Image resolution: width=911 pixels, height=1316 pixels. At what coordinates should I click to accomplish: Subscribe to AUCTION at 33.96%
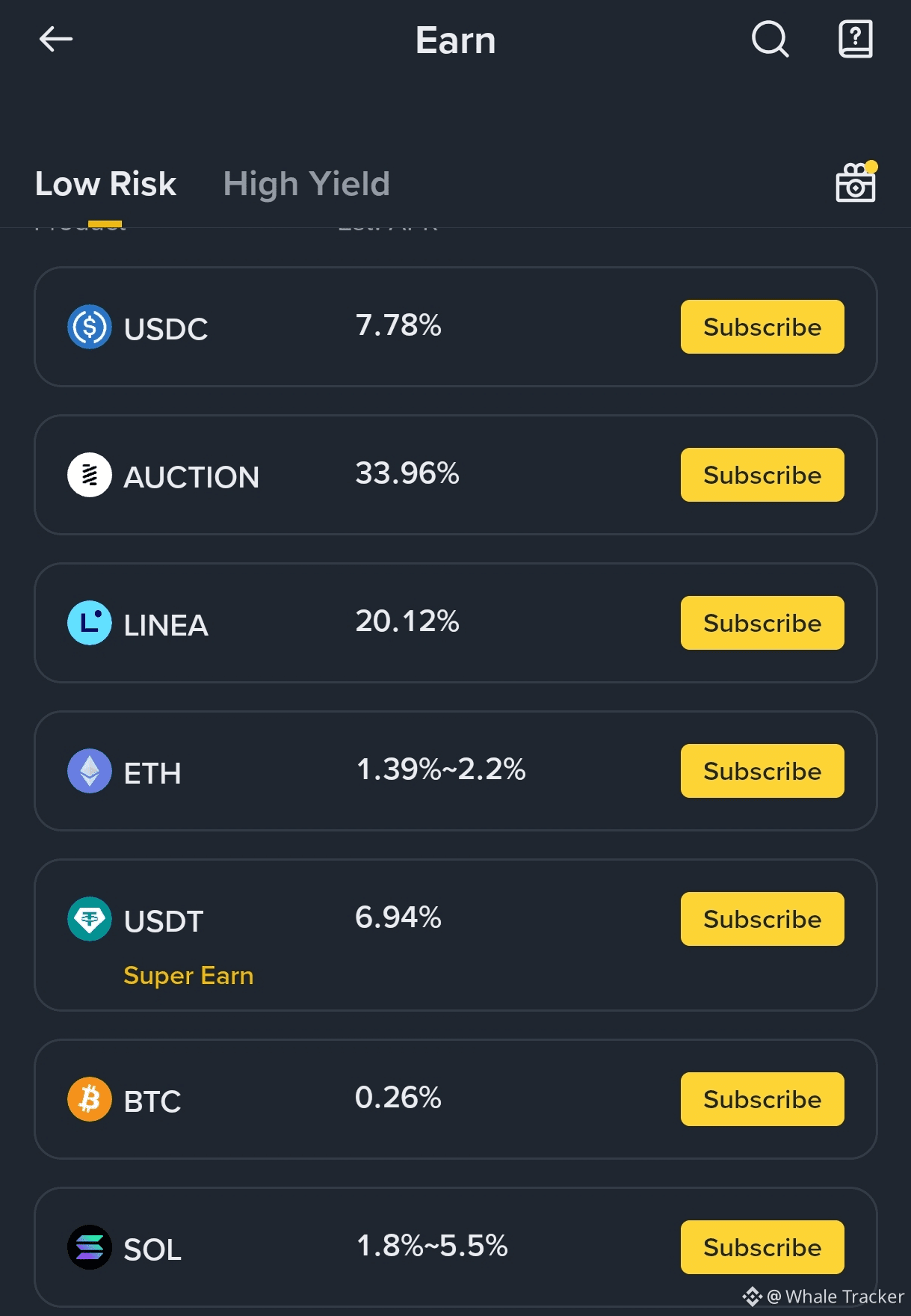point(762,475)
